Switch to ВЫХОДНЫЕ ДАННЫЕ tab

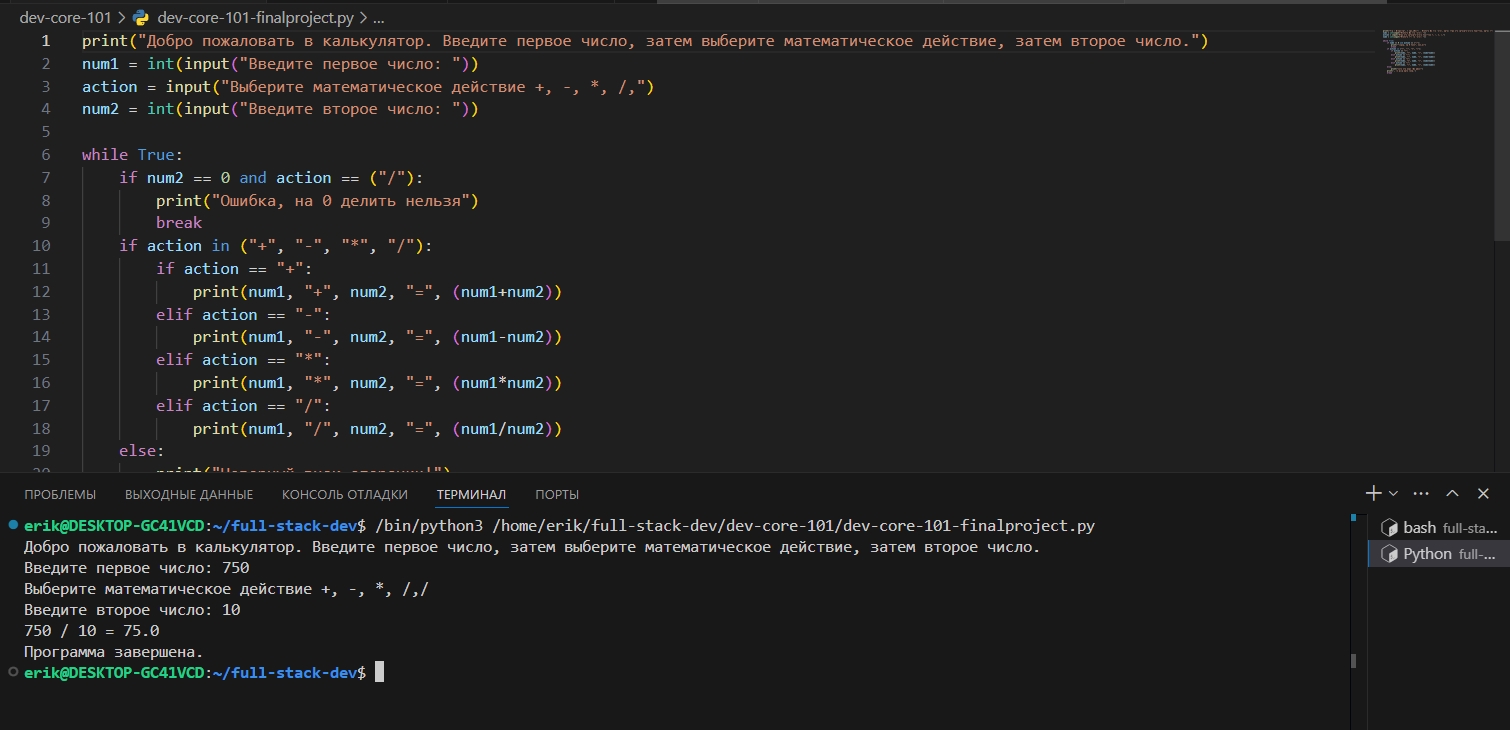(x=189, y=494)
